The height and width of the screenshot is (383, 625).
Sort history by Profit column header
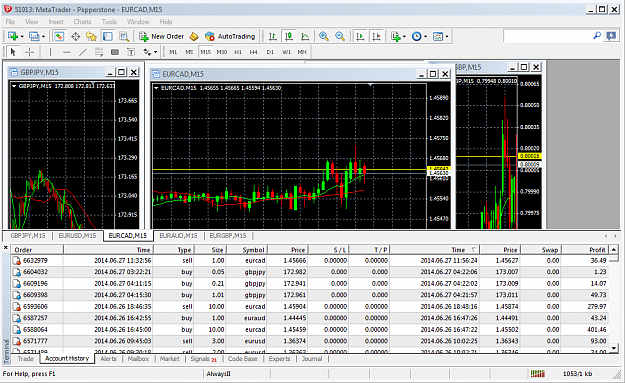[x=585, y=250]
